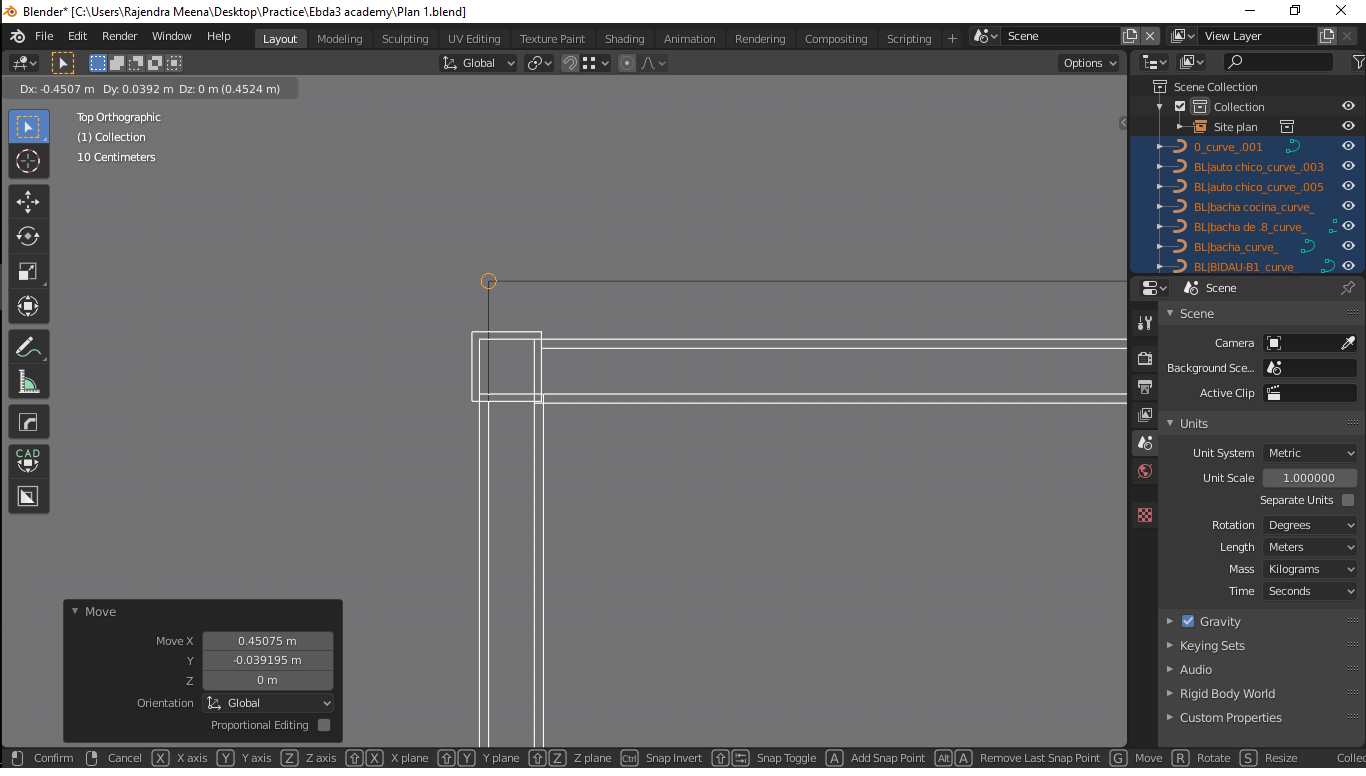Activate the Transform tool
The image size is (1366, 776).
(28, 306)
